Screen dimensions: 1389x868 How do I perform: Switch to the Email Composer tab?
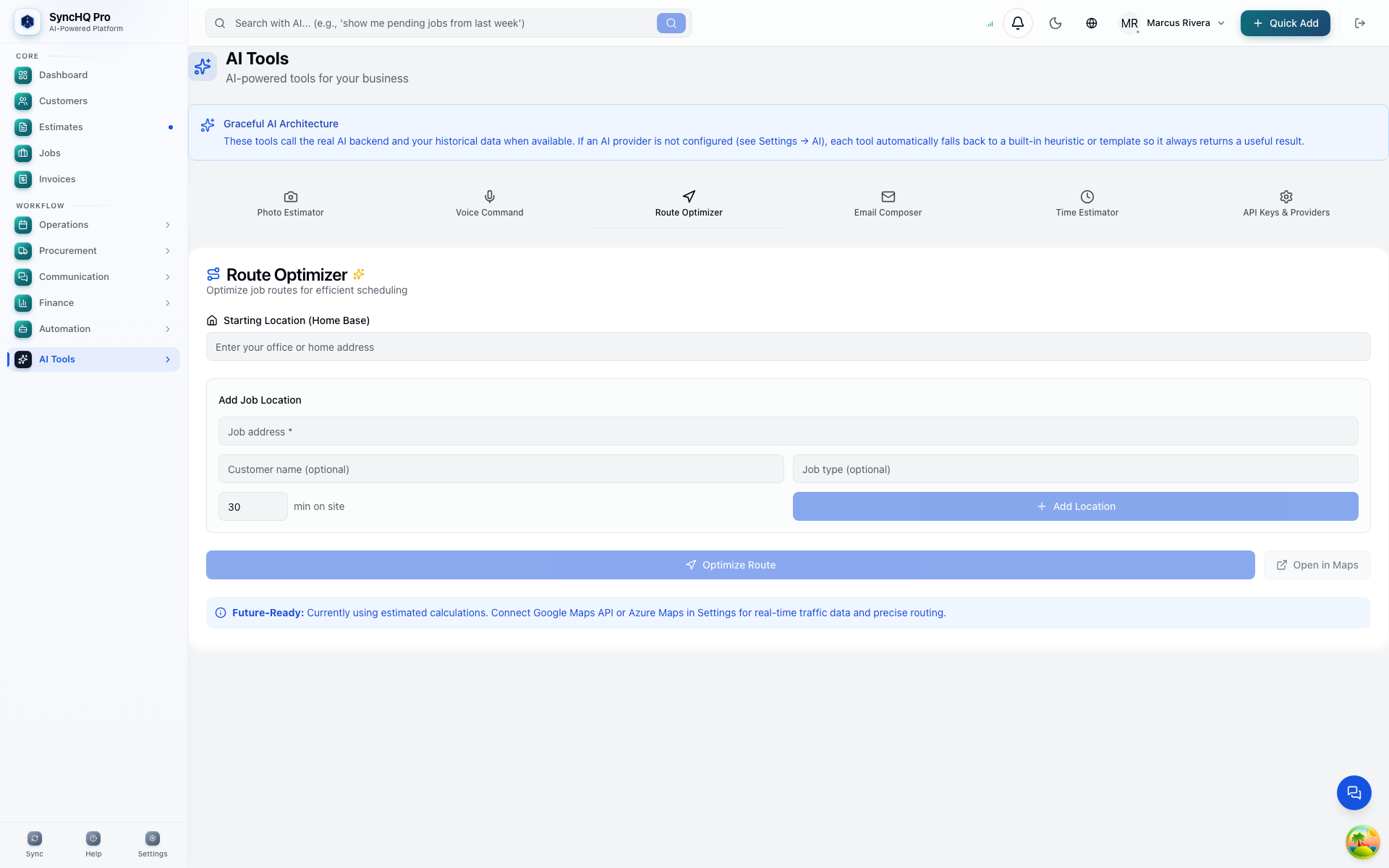(888, 204)
